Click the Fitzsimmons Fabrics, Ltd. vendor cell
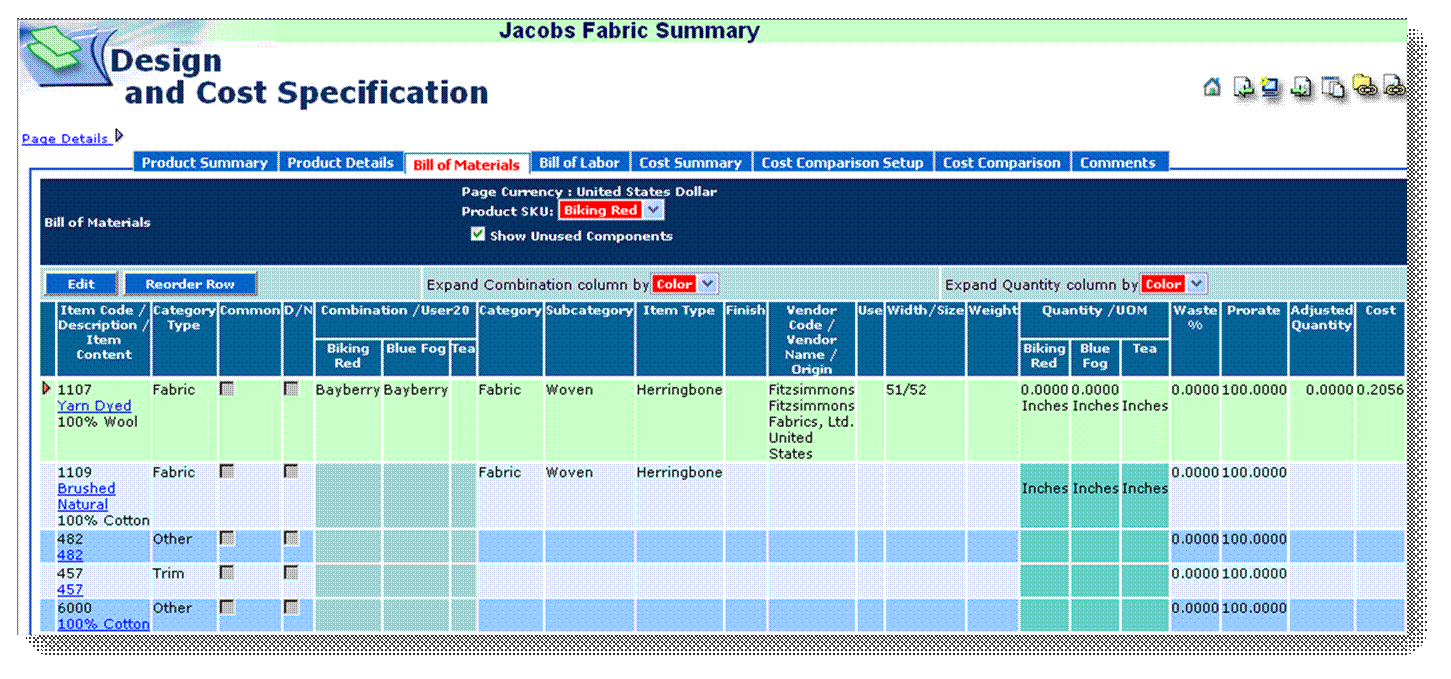This screenshot has height=679, width=1451. 811,421
